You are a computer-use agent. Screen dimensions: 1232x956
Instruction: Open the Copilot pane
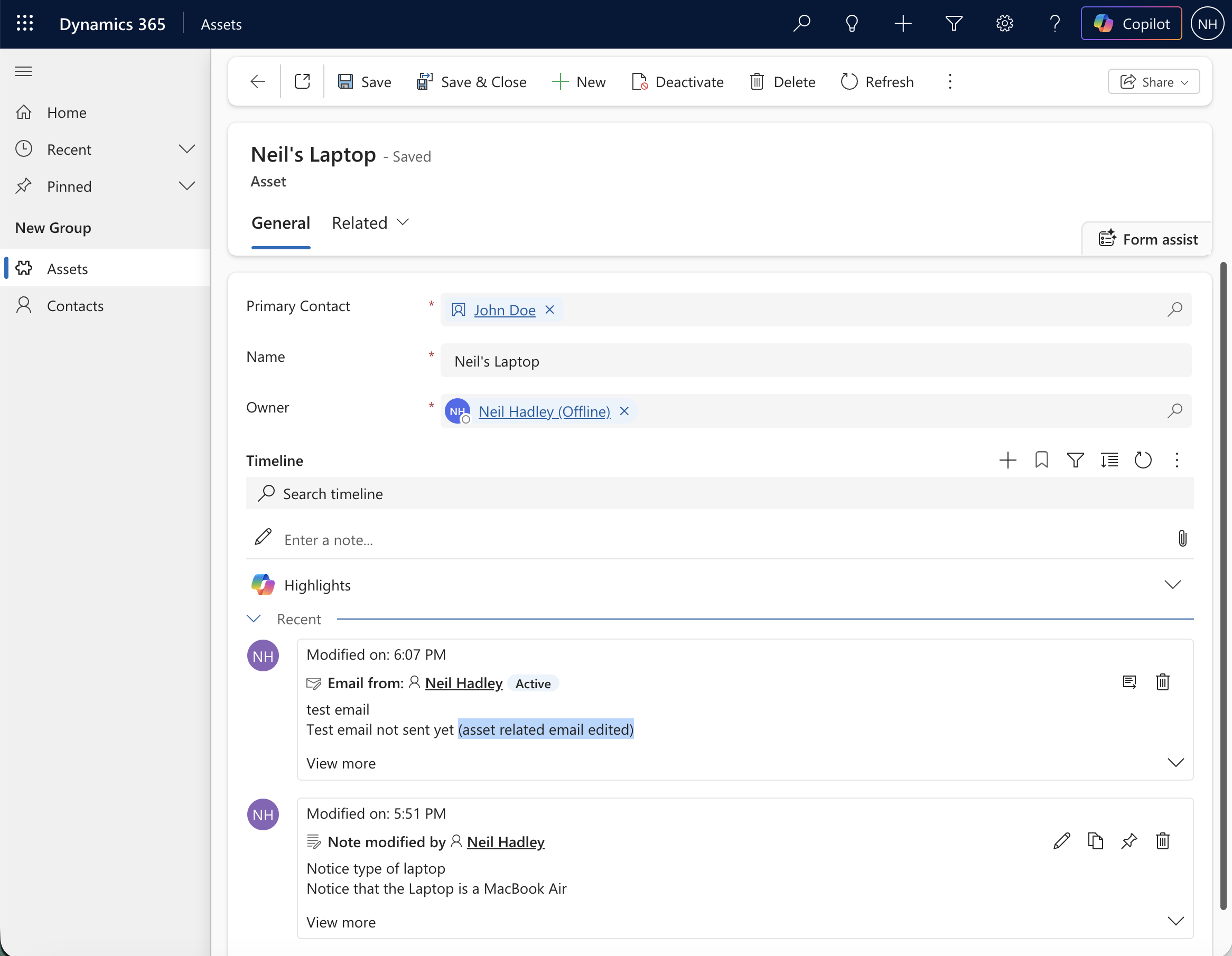pos(1131,24)
